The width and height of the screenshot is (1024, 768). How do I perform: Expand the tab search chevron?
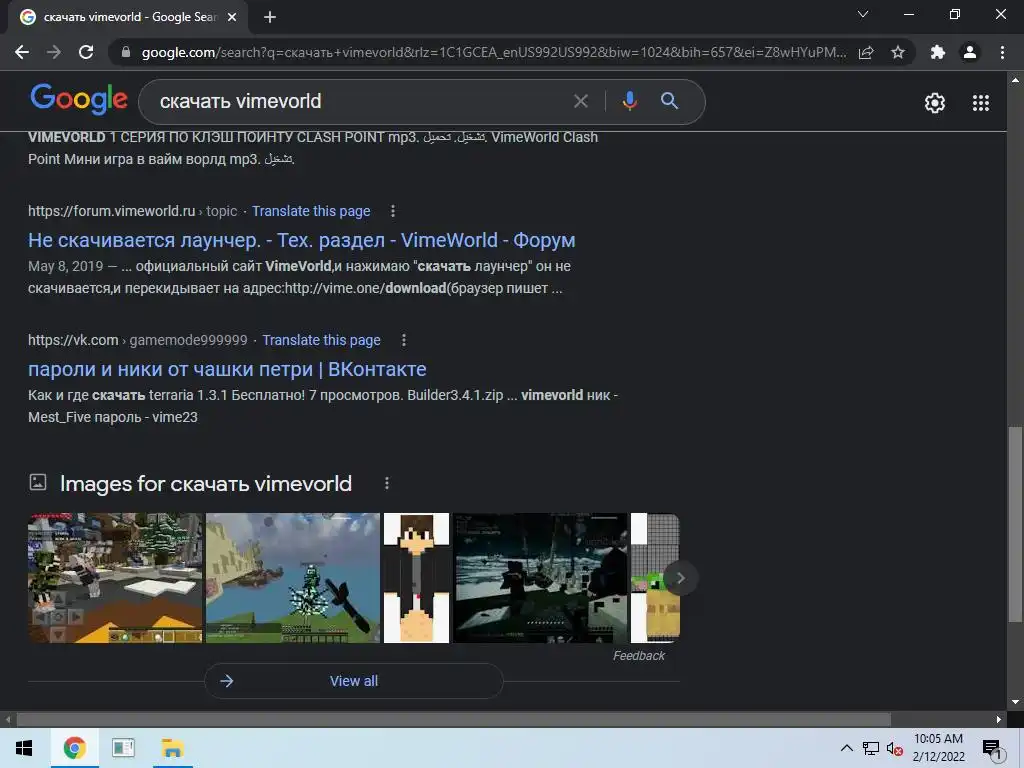click(x=863, y=14)
